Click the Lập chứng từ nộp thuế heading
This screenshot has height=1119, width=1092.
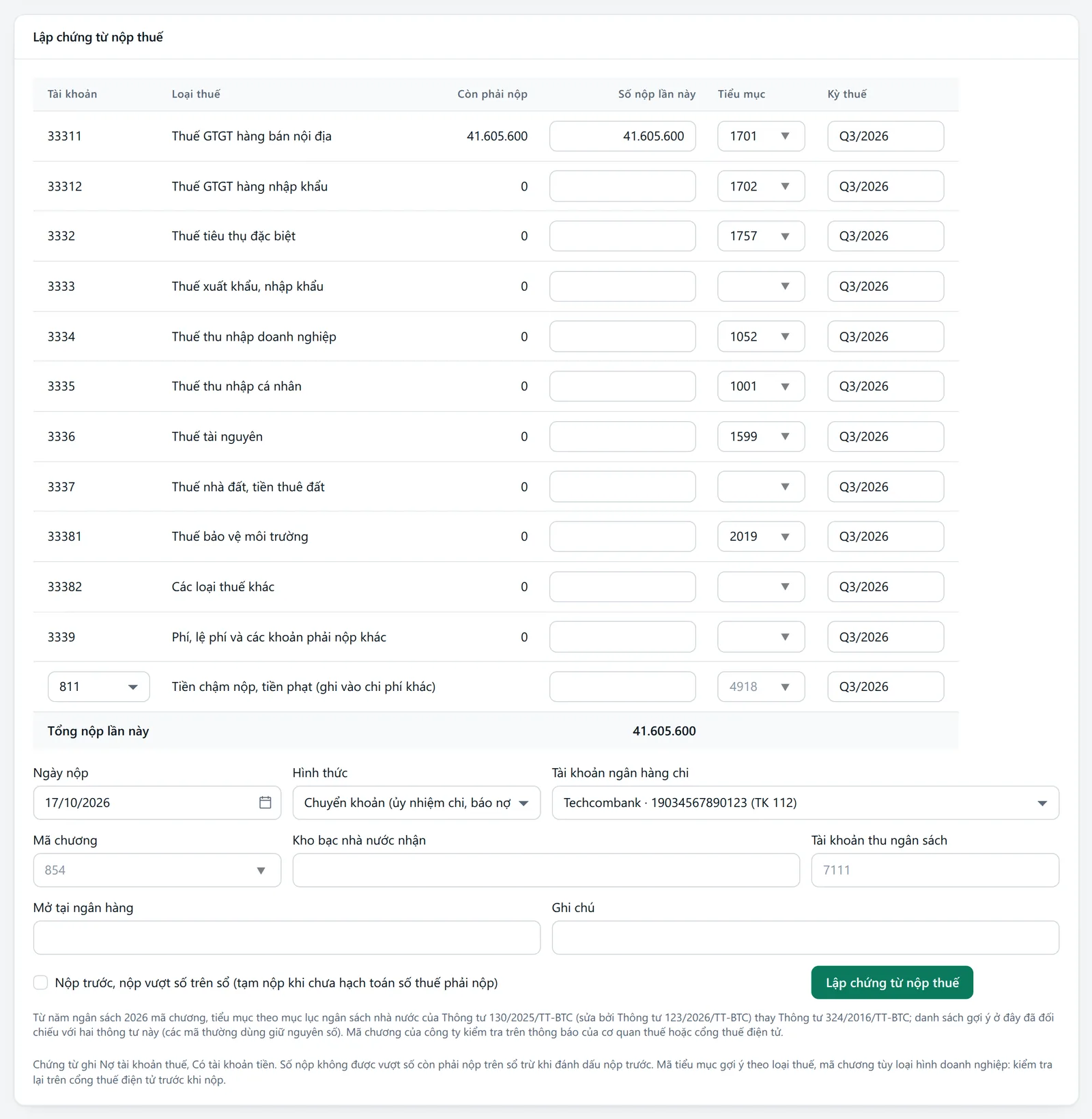click(98, 37)
